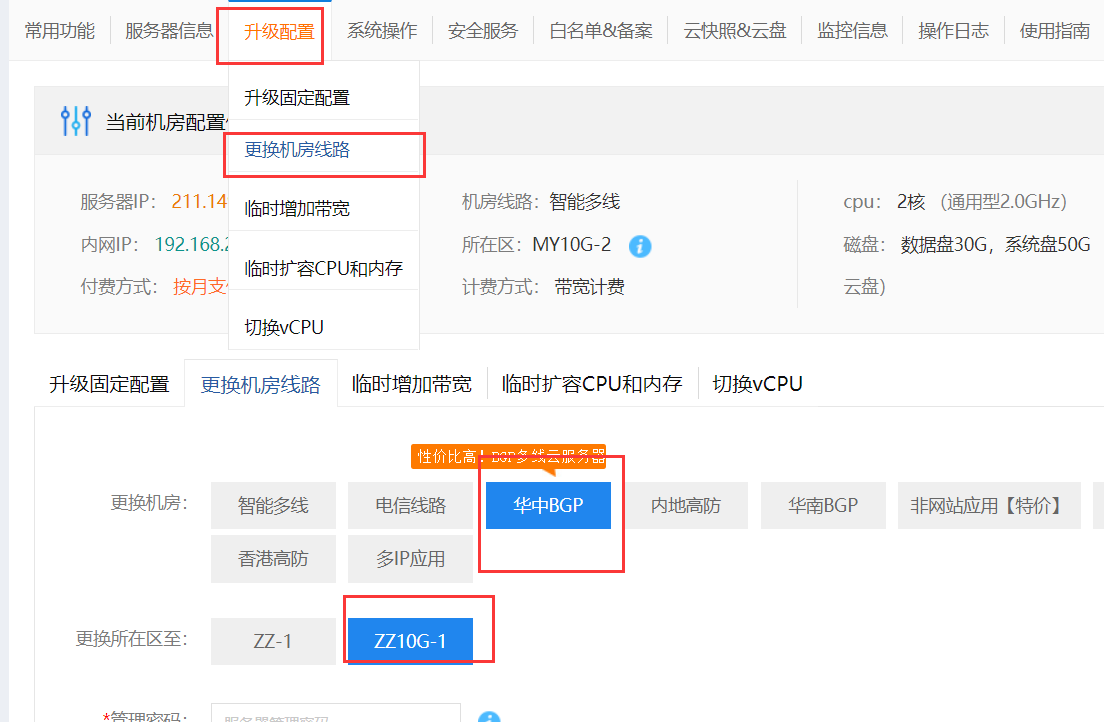Click the info icon next to MY10G-2
This screenshot has height=722, width=1104.
tap(640, 245)
